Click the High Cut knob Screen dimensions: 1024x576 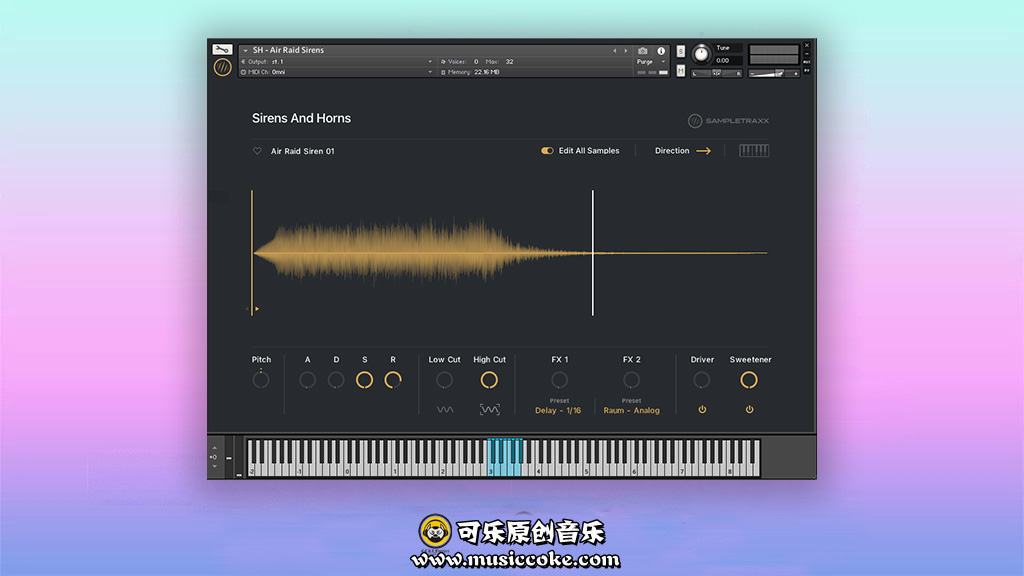tap(489, 380)
